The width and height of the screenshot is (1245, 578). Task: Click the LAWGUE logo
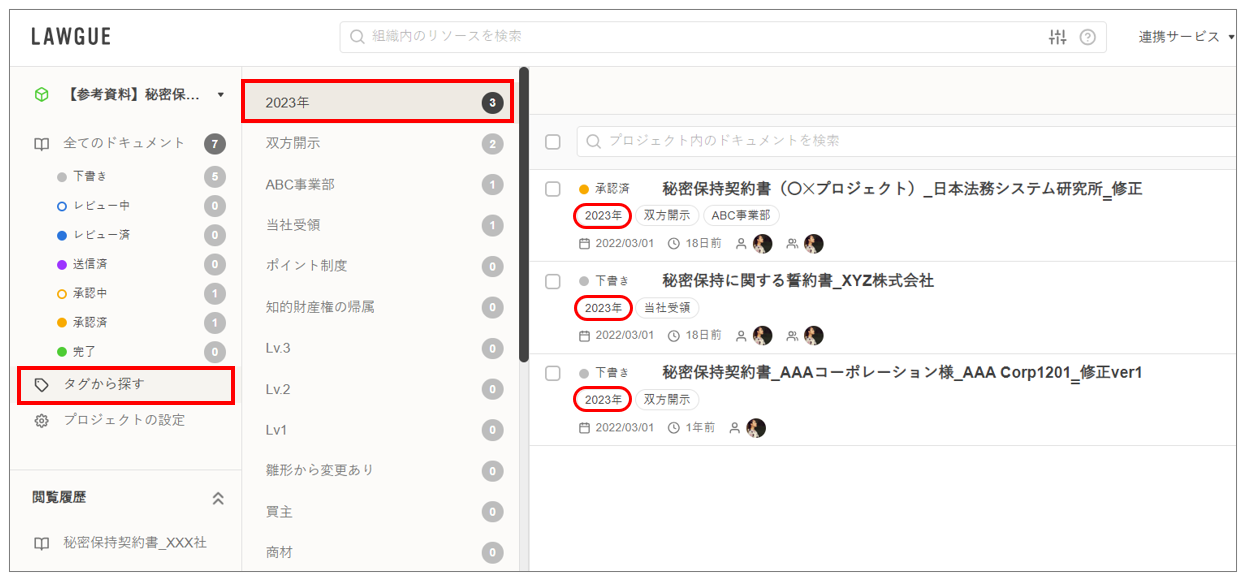[x=71, y=37]
